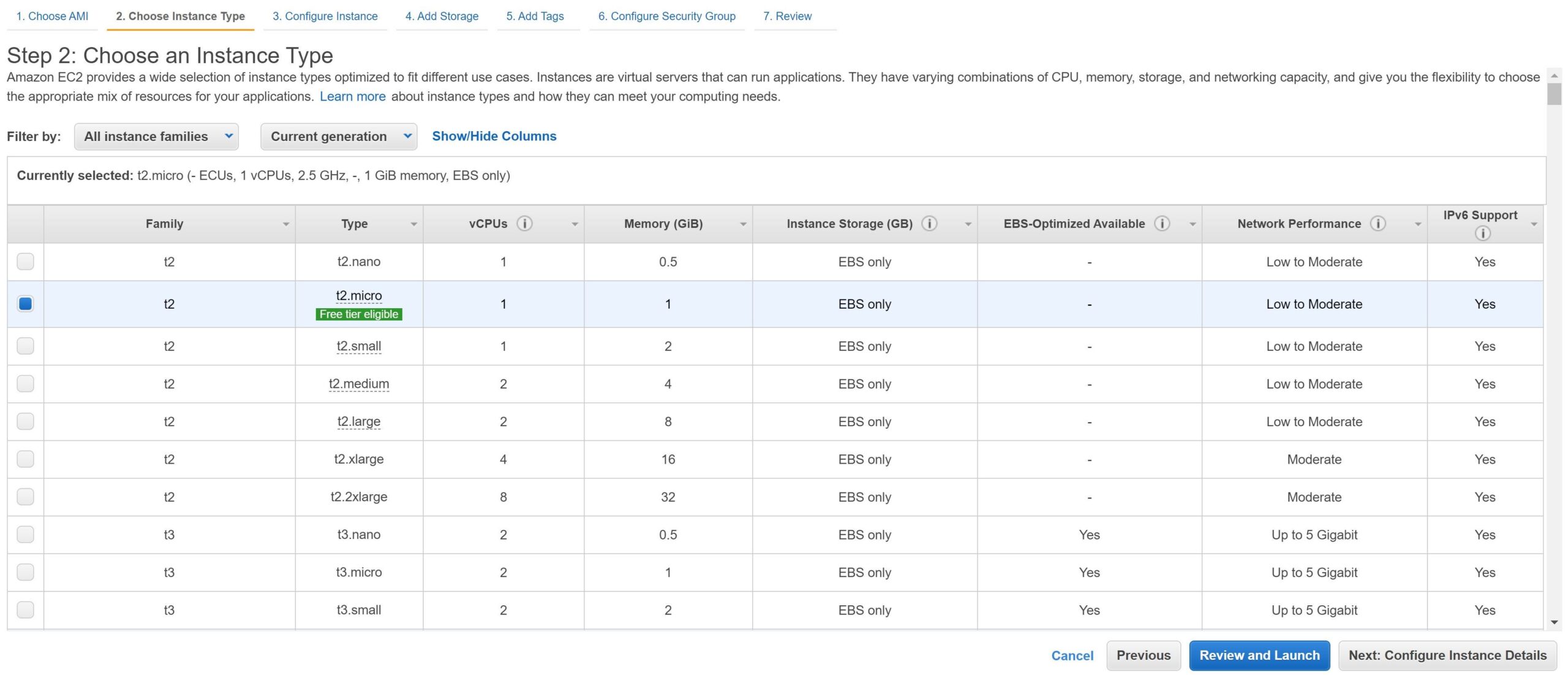Switch to 4. Add Storage tab
Screen dimensions: 1568x675
coord(442,17)
